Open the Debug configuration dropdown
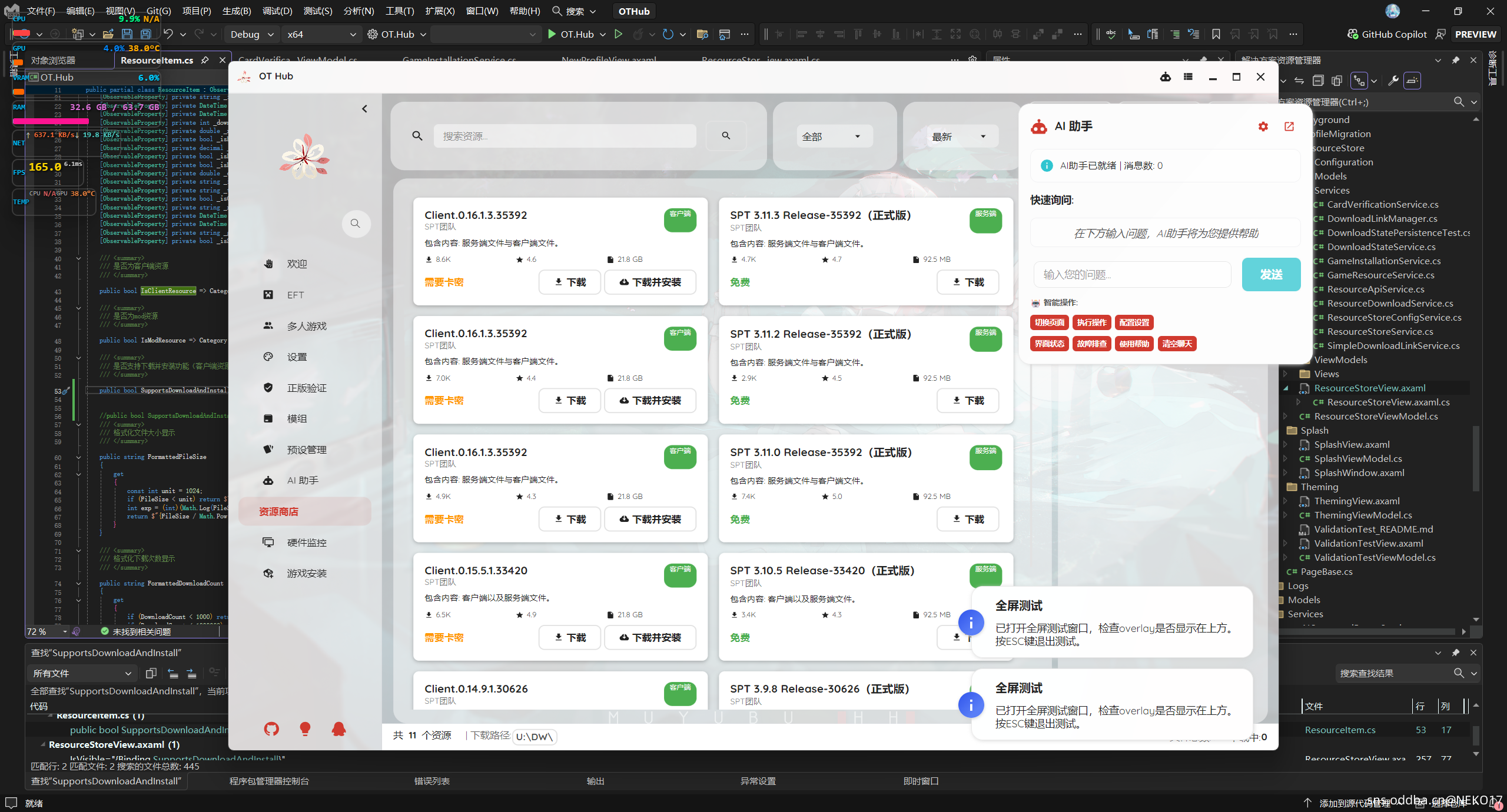This screenshot has width=1507, height=812. 251,34
